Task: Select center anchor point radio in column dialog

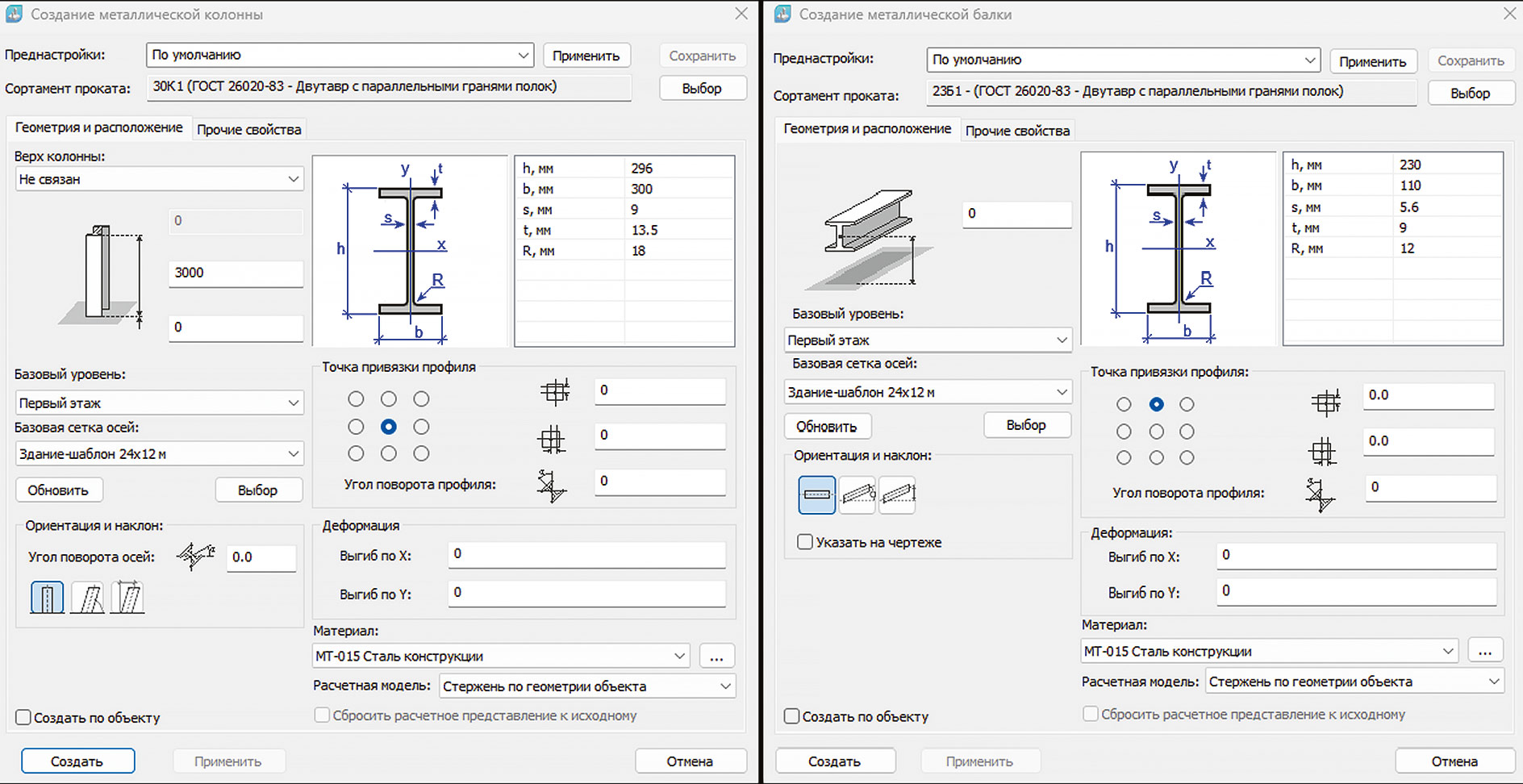Action: 389,427
